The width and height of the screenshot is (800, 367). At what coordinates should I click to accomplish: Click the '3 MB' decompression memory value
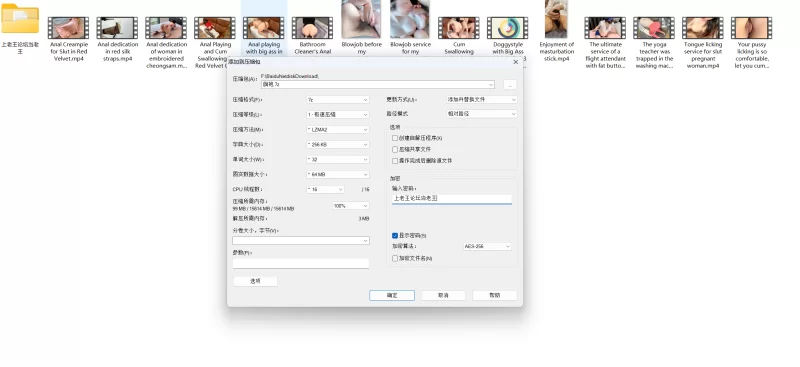coord(363,218)
